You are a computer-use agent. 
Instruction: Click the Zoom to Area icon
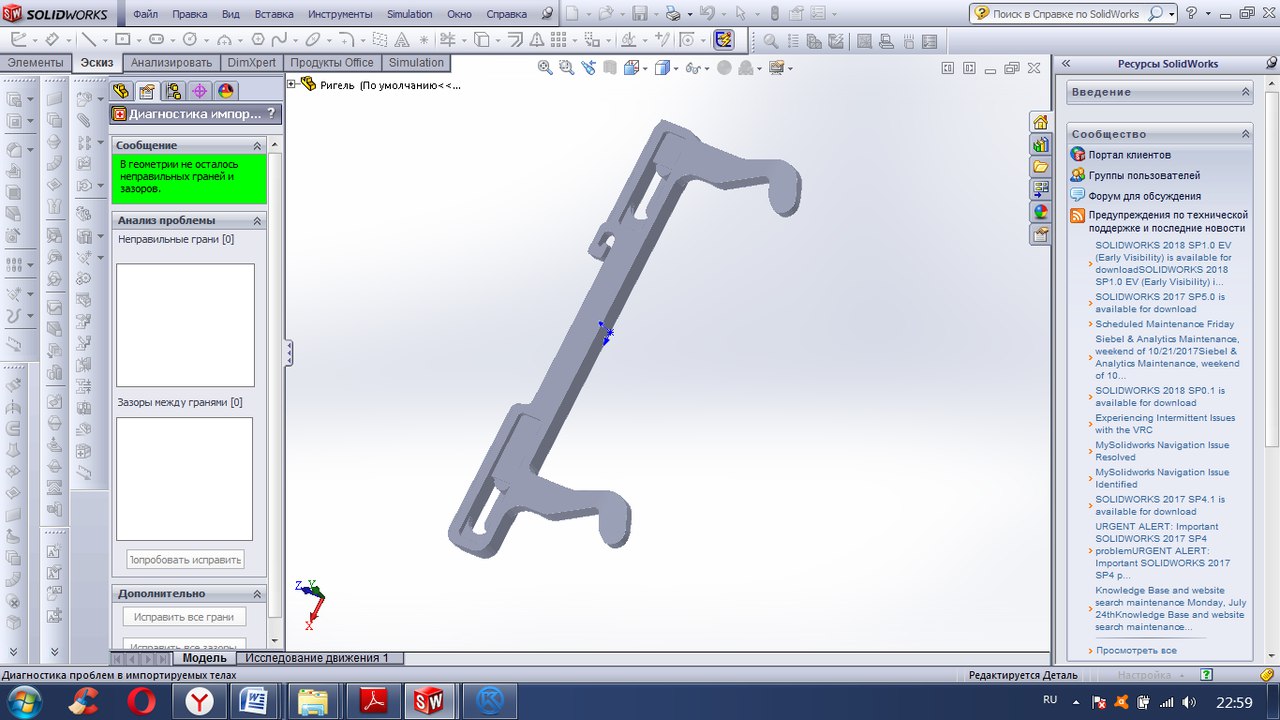566,68
